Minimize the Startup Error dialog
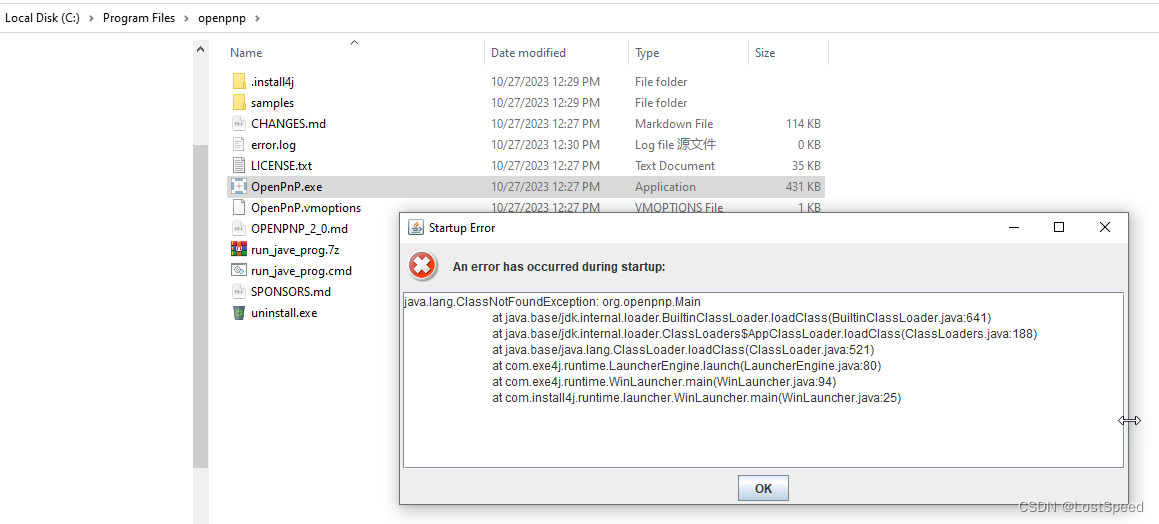 [1013, 228]
